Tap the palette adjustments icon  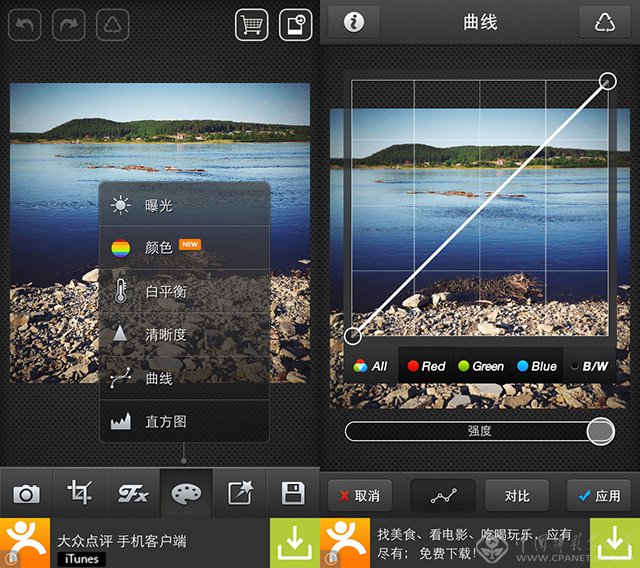tap(185, 493)
